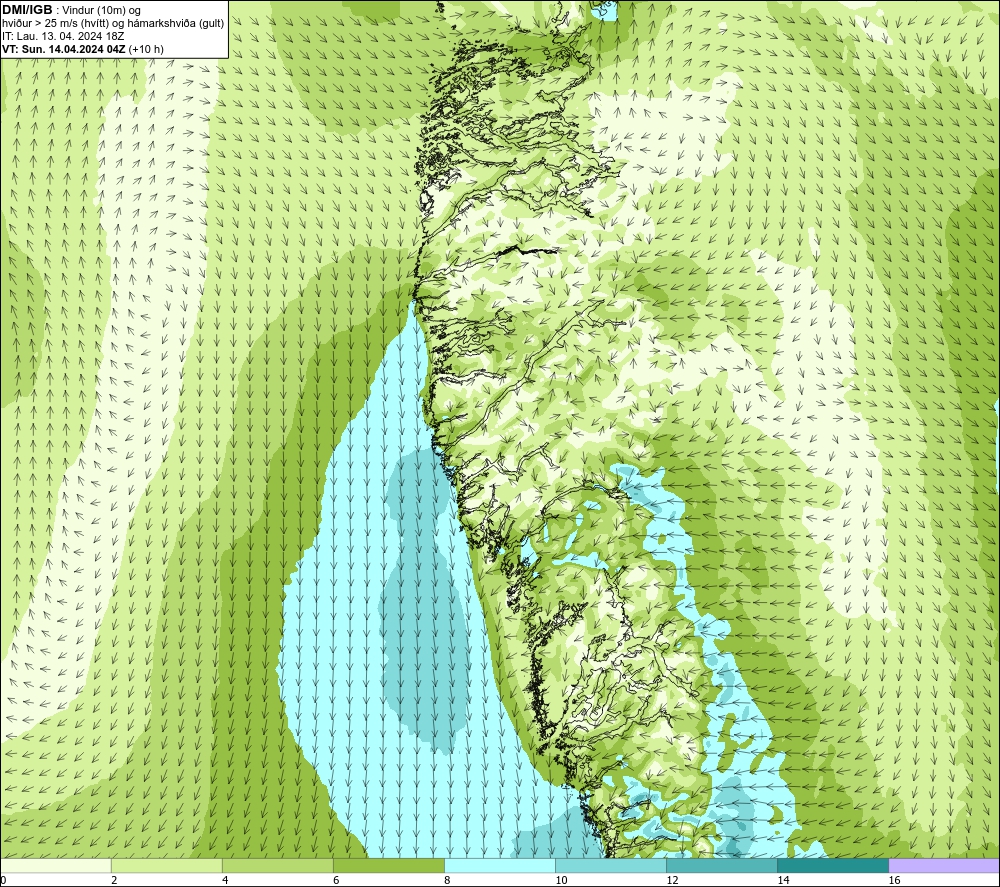Click the color bar segment between 2 and 4
This screenshot has width=1000, height=887.
[166, 866]
